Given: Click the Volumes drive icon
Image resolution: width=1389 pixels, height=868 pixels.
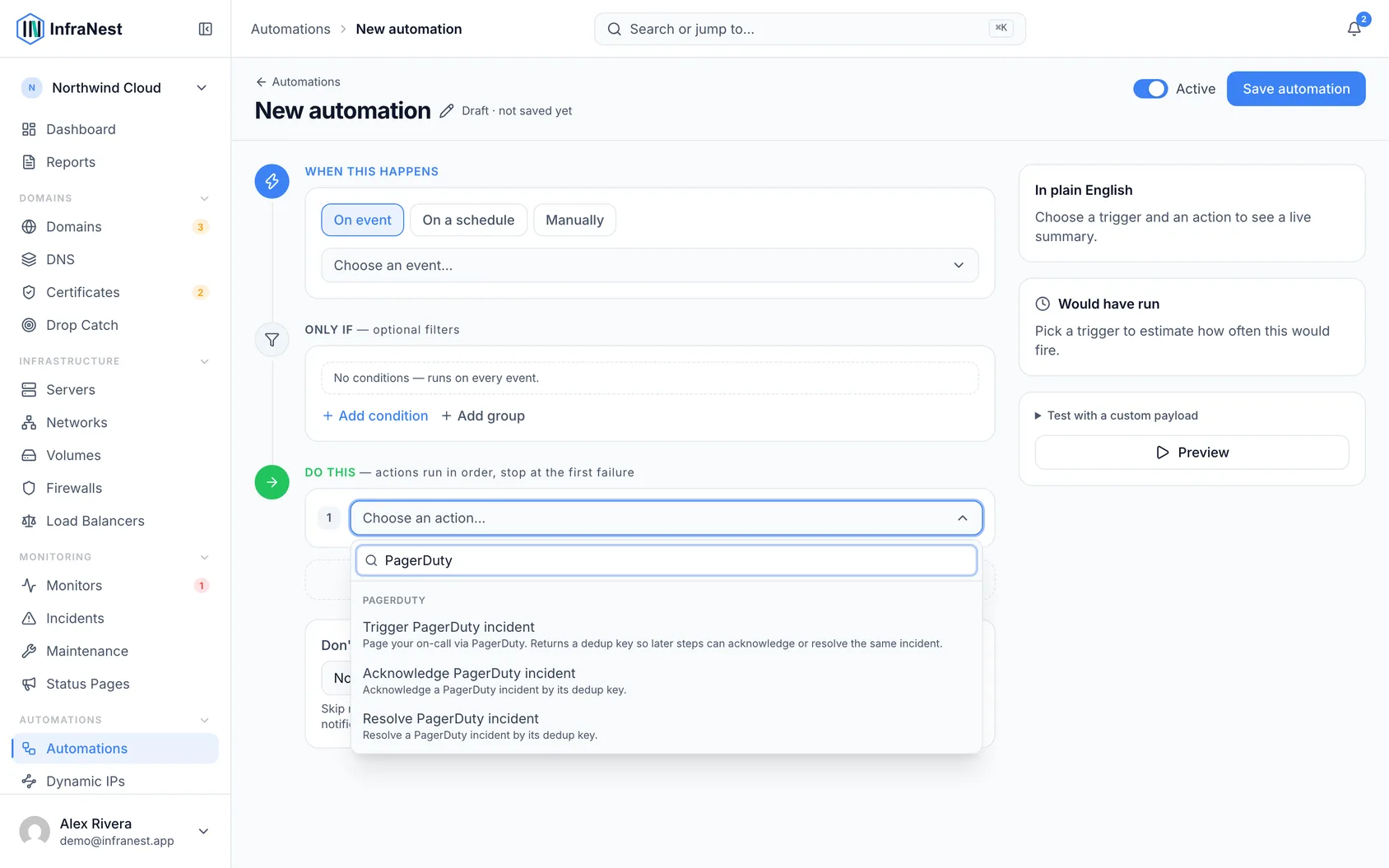Looking at the screenshot, I should 29,455.
